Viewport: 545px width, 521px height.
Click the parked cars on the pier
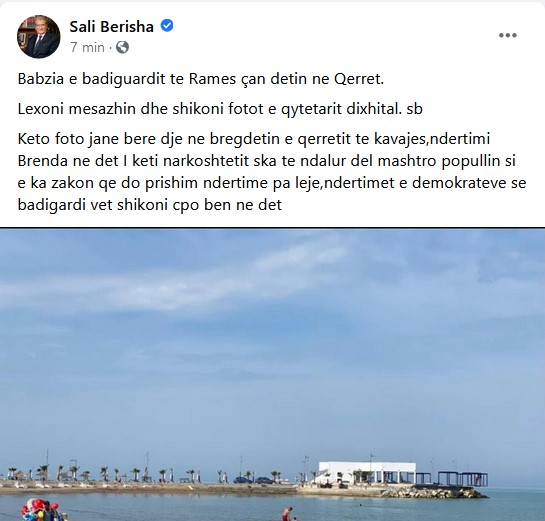tap(255, 480)
